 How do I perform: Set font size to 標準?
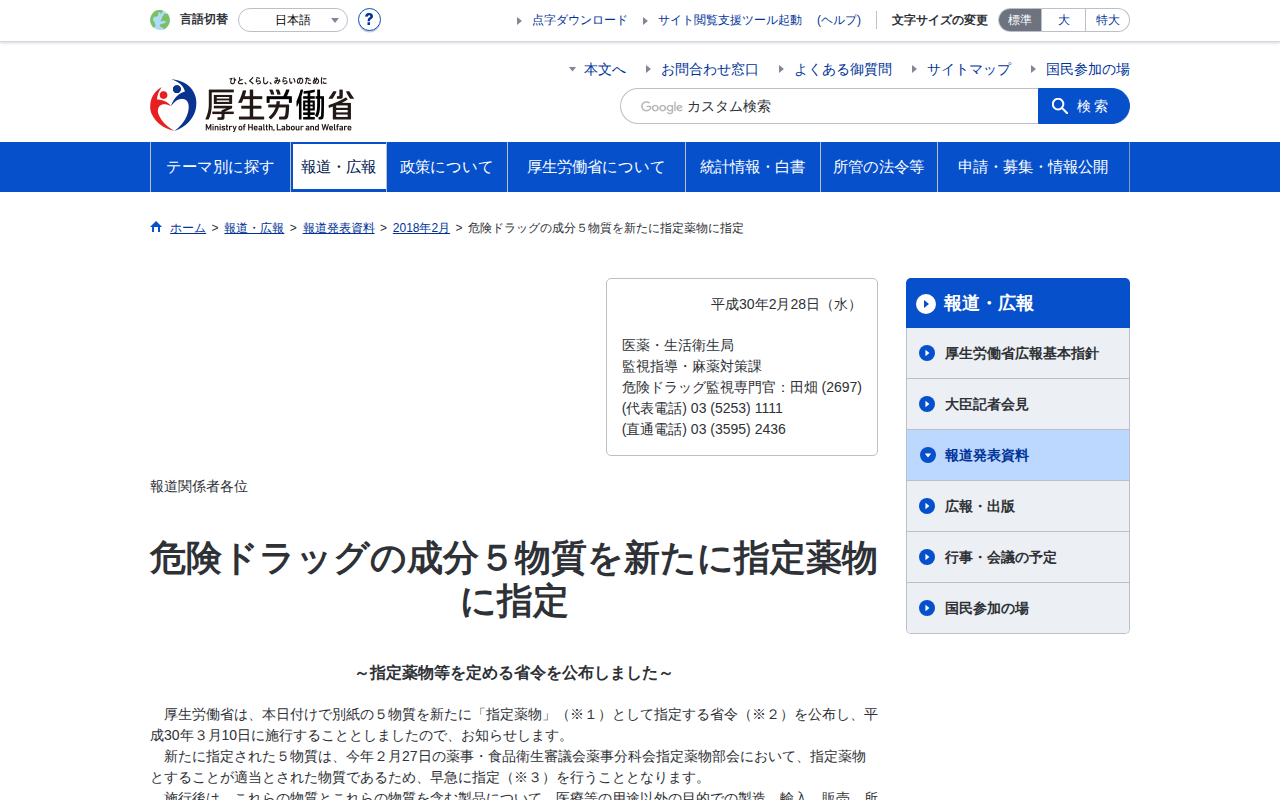(x=1020, y=20)
